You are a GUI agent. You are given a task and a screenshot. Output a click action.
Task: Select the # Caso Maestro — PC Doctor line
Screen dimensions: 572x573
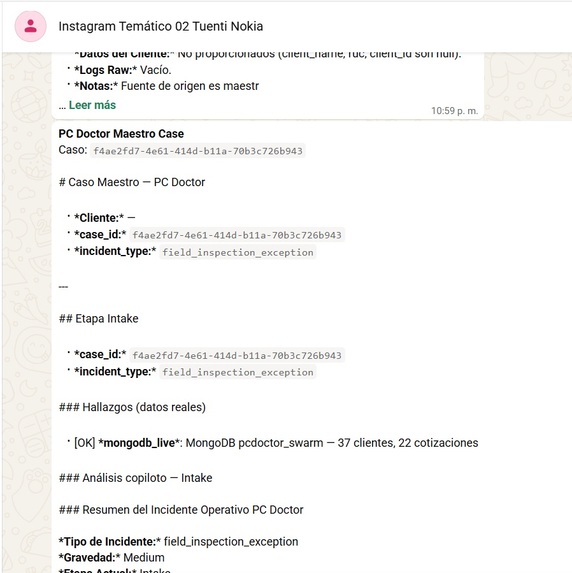coord(132,182)
